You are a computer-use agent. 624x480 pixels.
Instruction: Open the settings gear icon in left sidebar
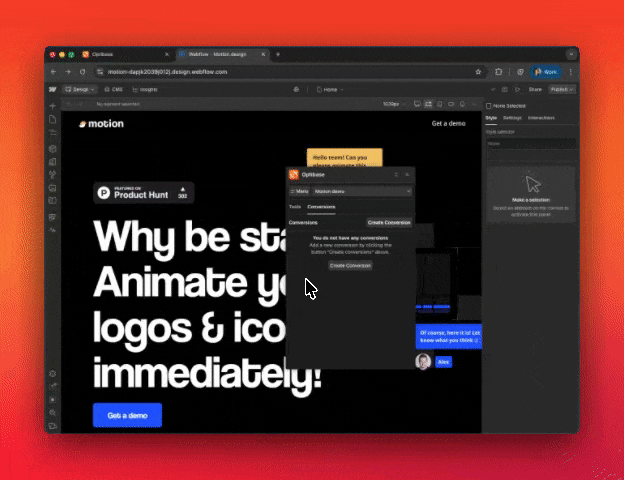click(x=52, y=374)
